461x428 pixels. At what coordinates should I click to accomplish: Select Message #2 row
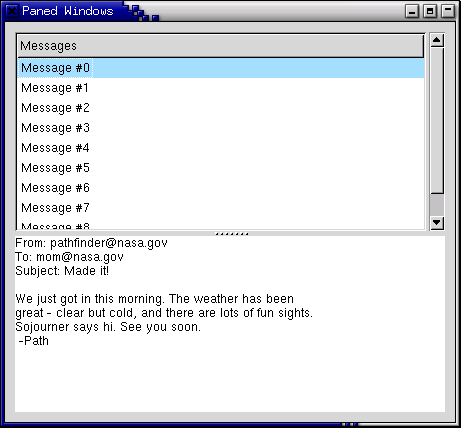(221, 108)
